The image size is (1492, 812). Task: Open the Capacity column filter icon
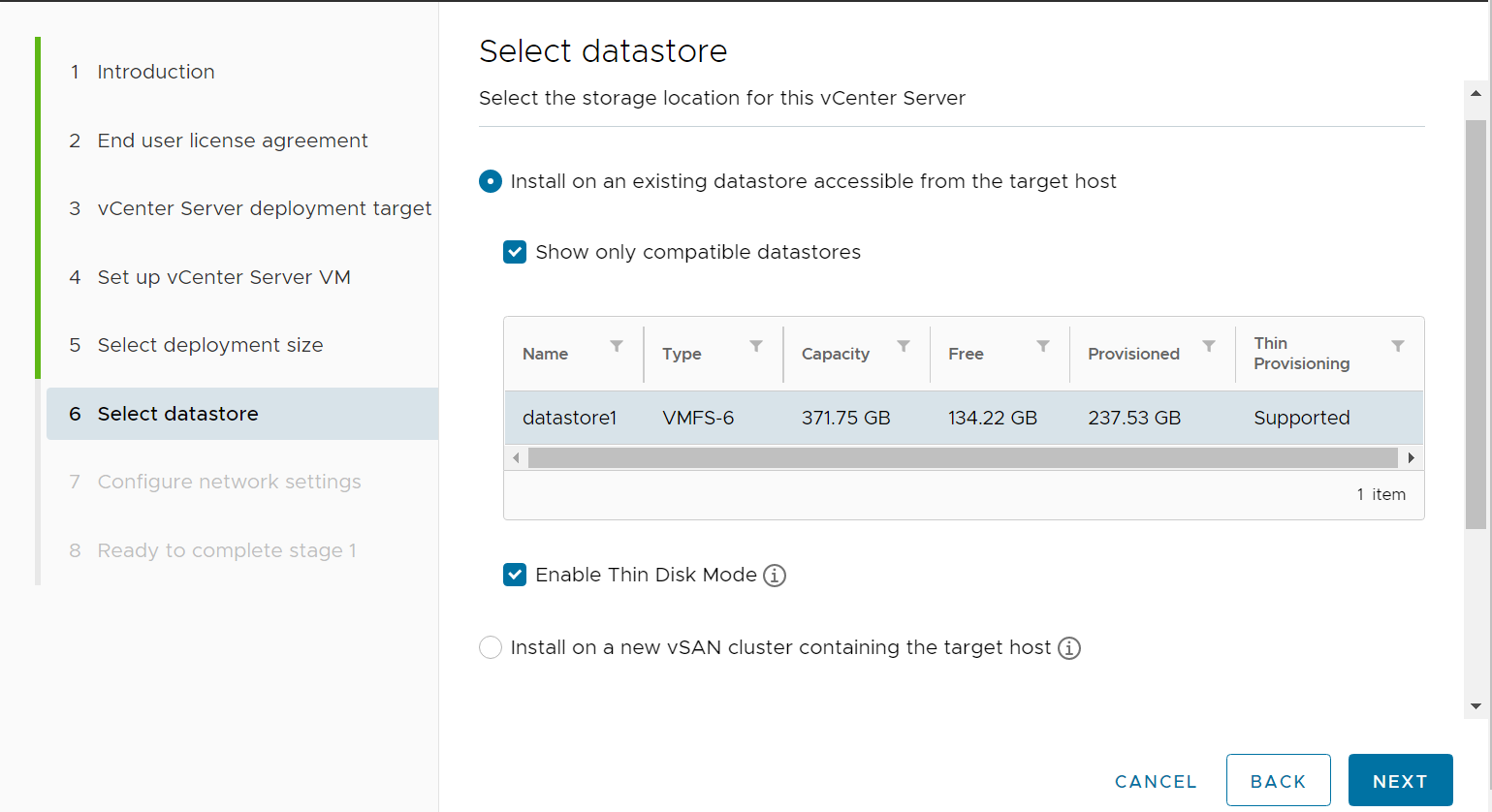click(904, 346)
